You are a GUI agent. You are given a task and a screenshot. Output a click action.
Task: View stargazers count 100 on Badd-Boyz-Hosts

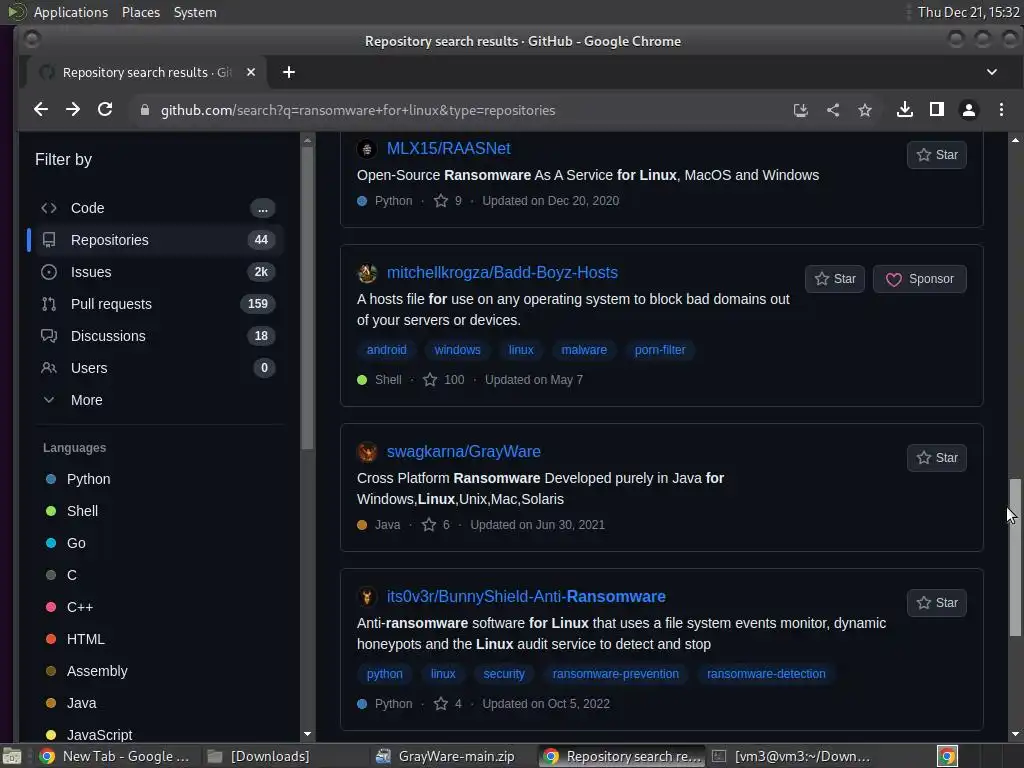444,379
